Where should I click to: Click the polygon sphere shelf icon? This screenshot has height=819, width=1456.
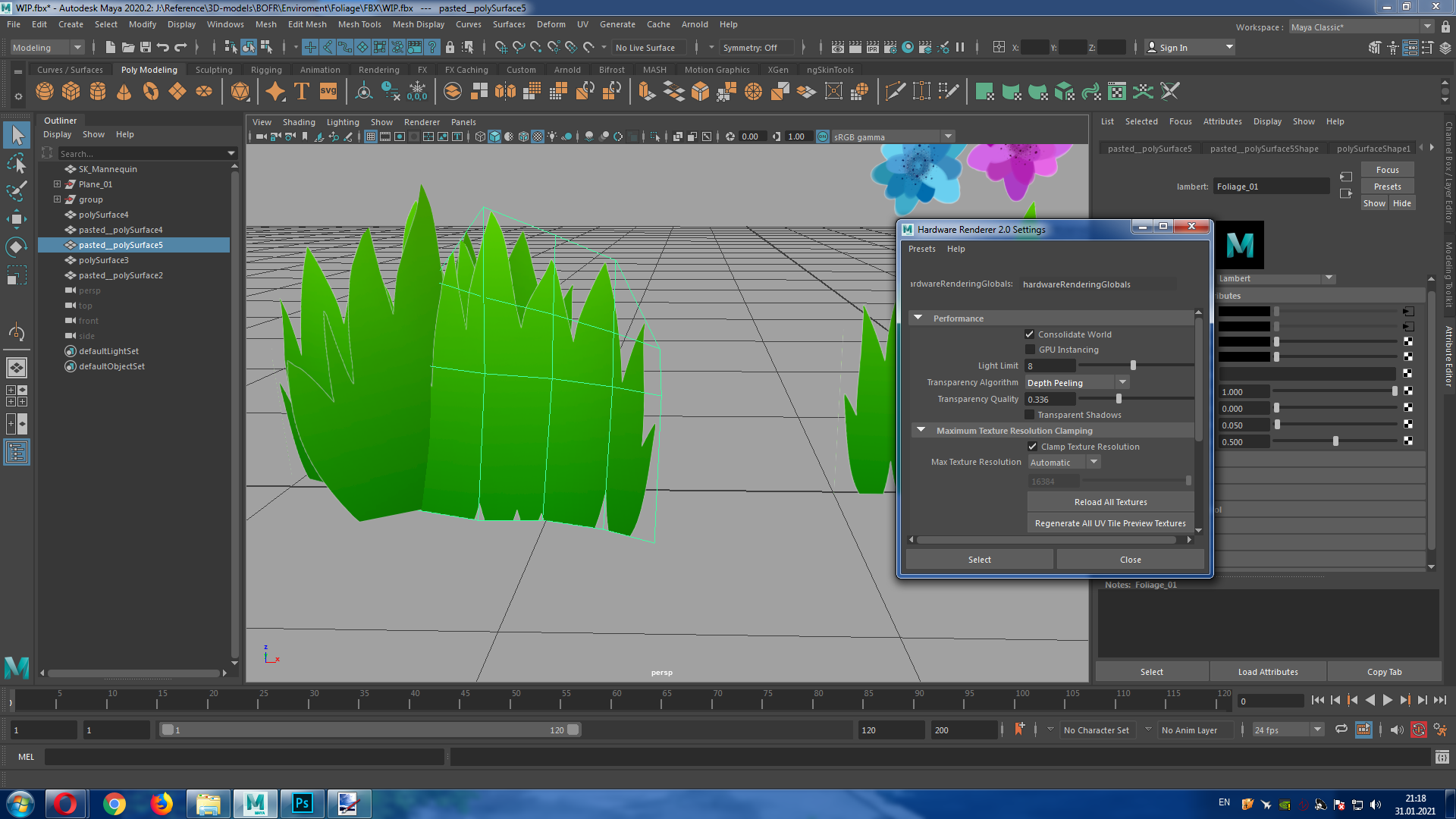[x=45, y=92]
